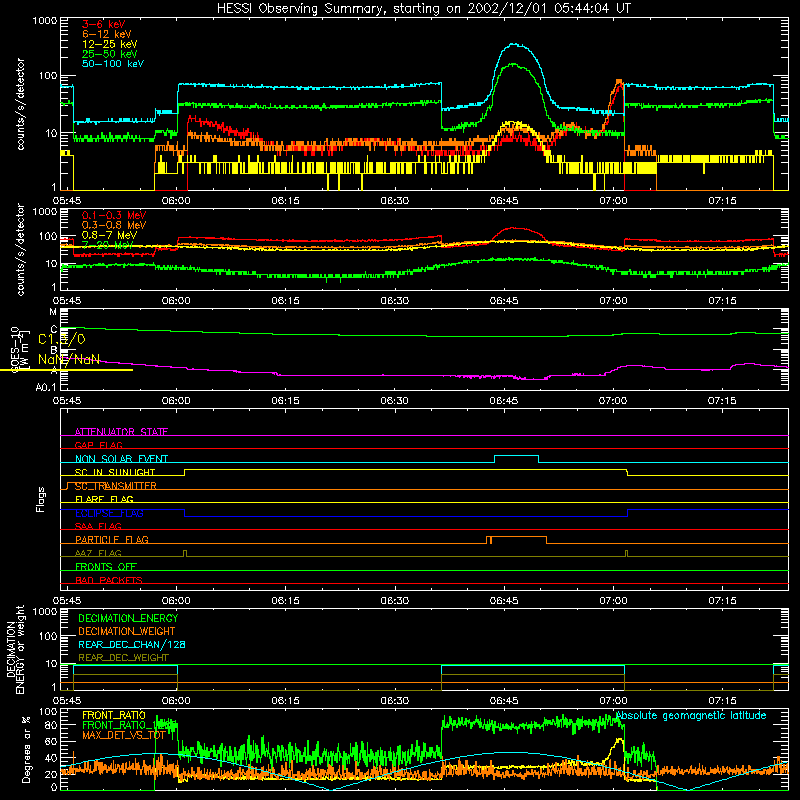Click the HESSI Observing Summary title text

coord(424,9)
